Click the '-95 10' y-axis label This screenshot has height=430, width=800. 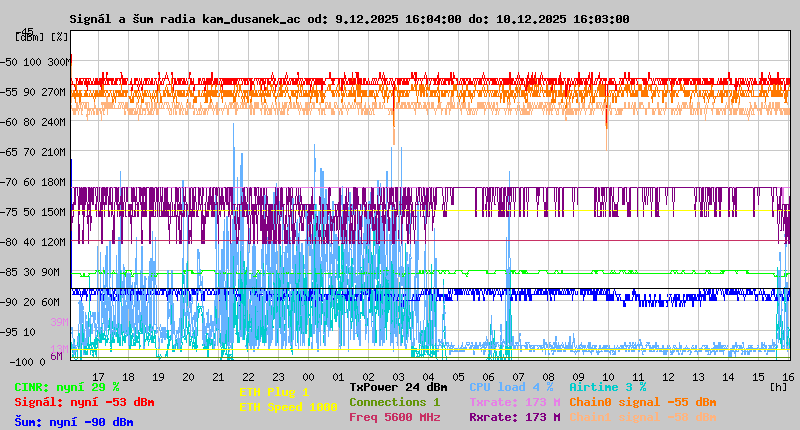pyautogui.click(x=18, y=332)
